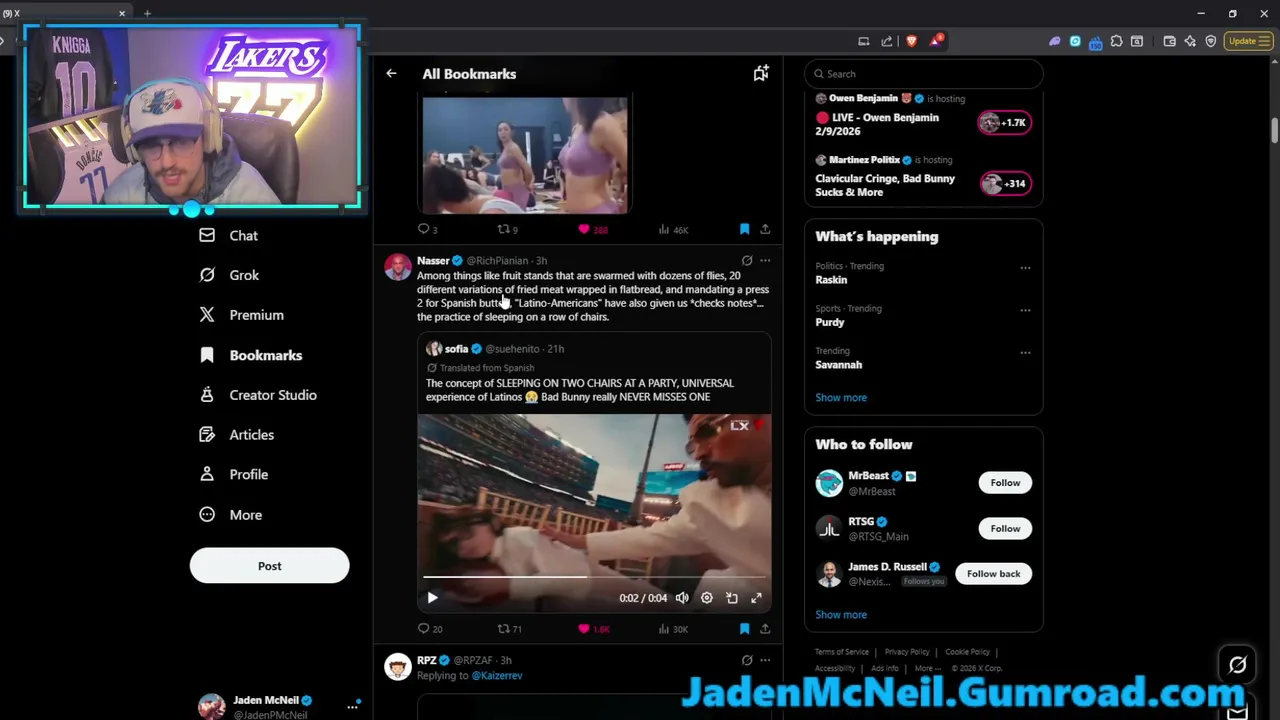Viewport: 1280px width, 720px height.
Task: Remove bookmark on the upper post
Action: pos(744,230)
